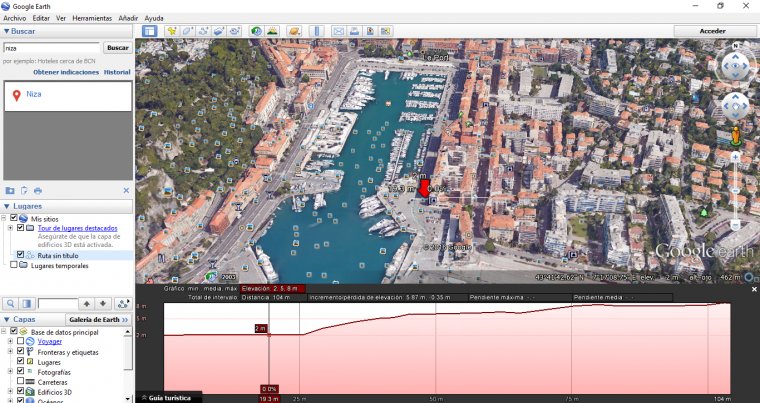Screen dimensions: 760x403
Task: Add a placemark with the yellow pushpin icon
Action: [171, 31]
